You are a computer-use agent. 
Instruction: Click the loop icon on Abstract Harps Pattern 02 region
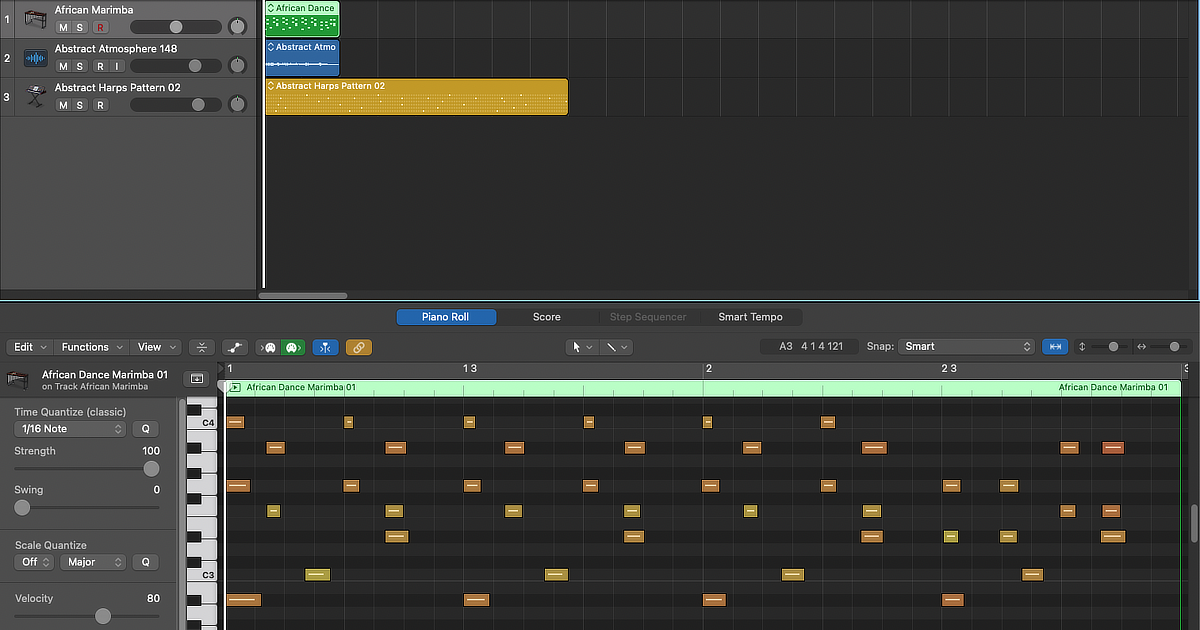click(x=270, y=86)
